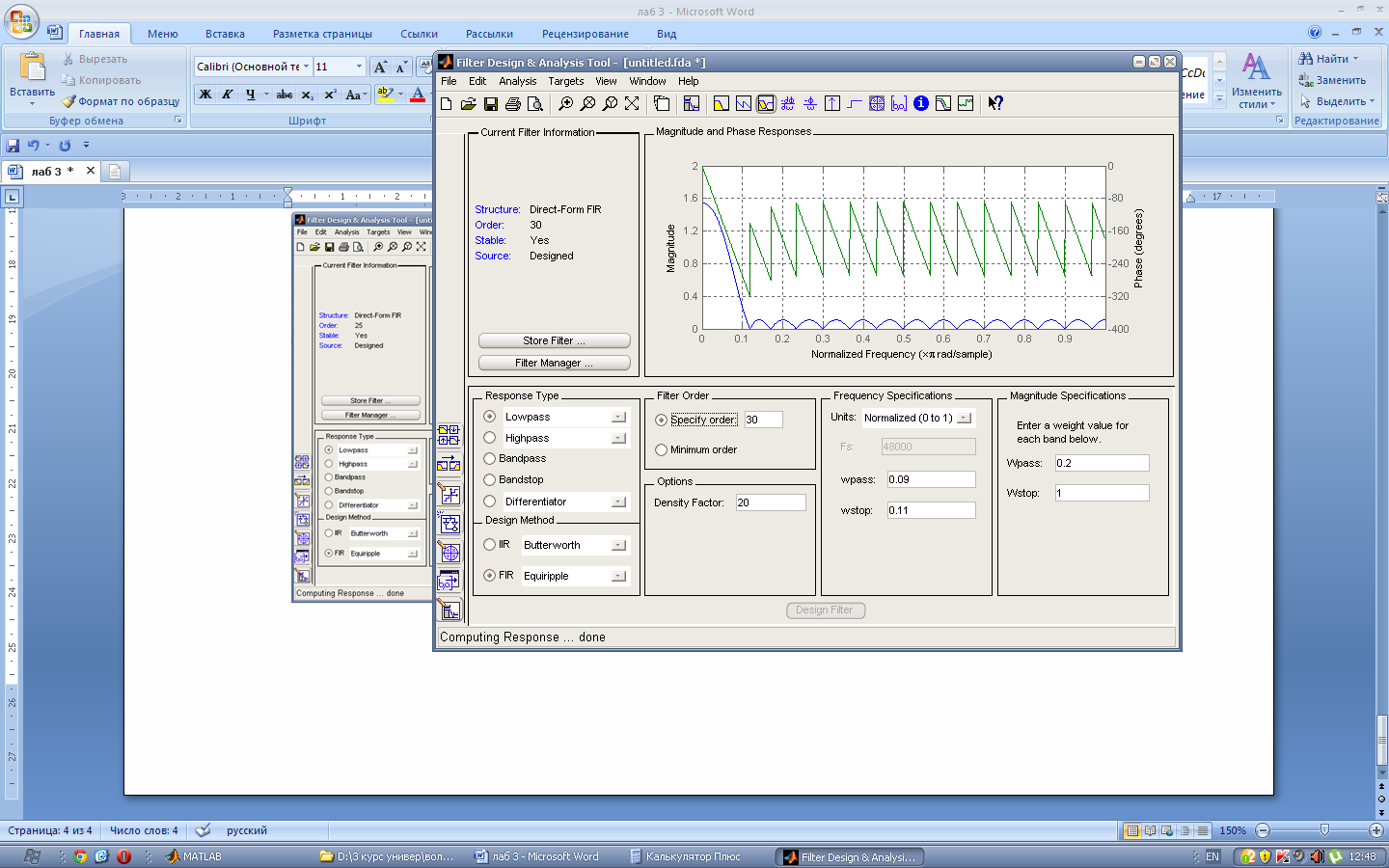Select Differentiator response type radio
The image size is (1389, 868).
point(490,502)
